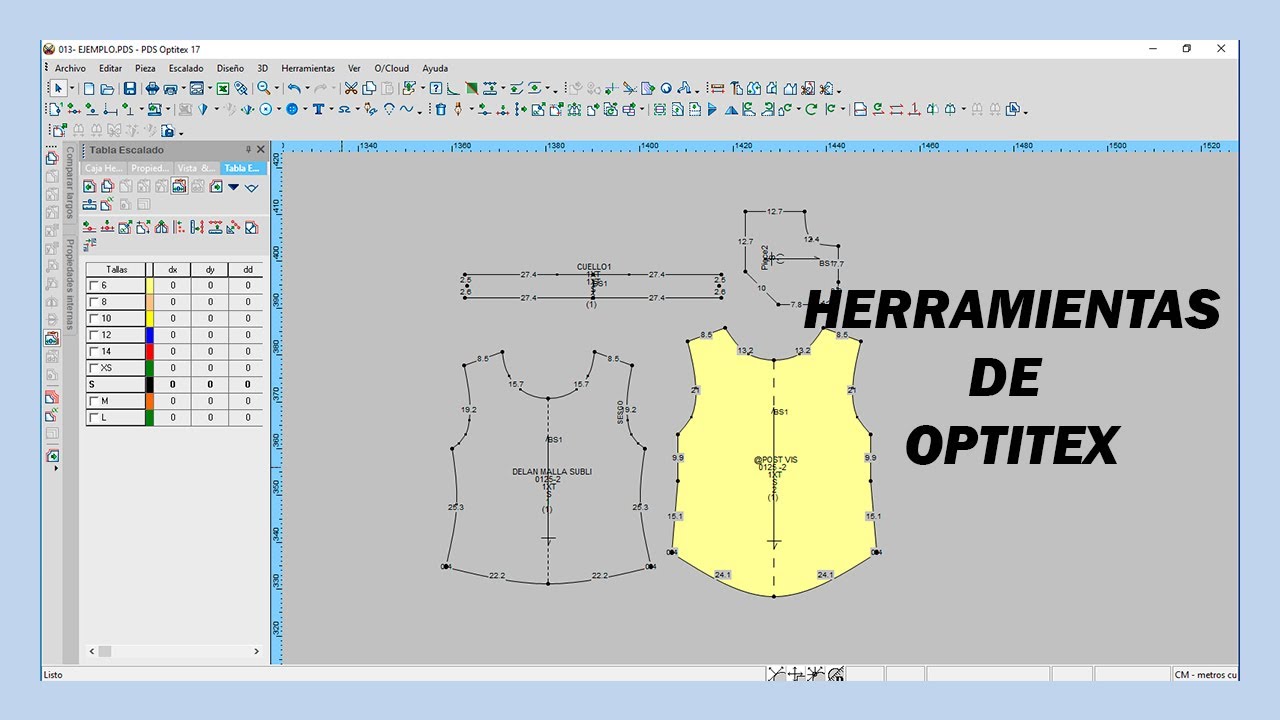Open the Archivo menu

pos(70,68)
